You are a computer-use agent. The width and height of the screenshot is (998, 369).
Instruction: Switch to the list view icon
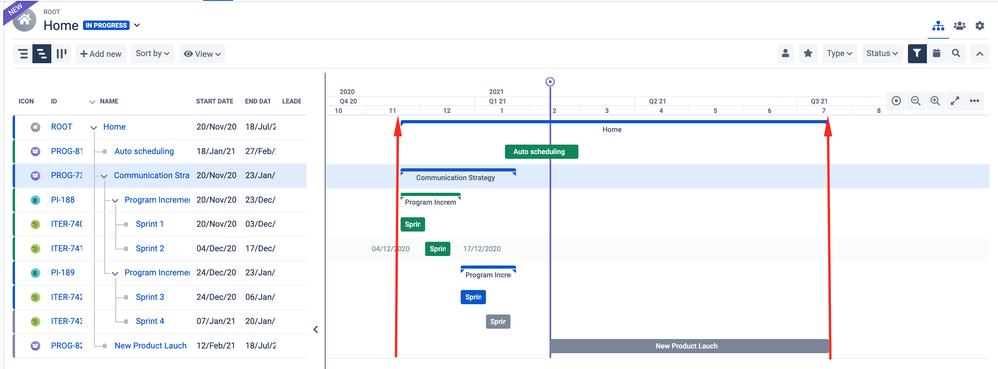click(x=23, y=53)
